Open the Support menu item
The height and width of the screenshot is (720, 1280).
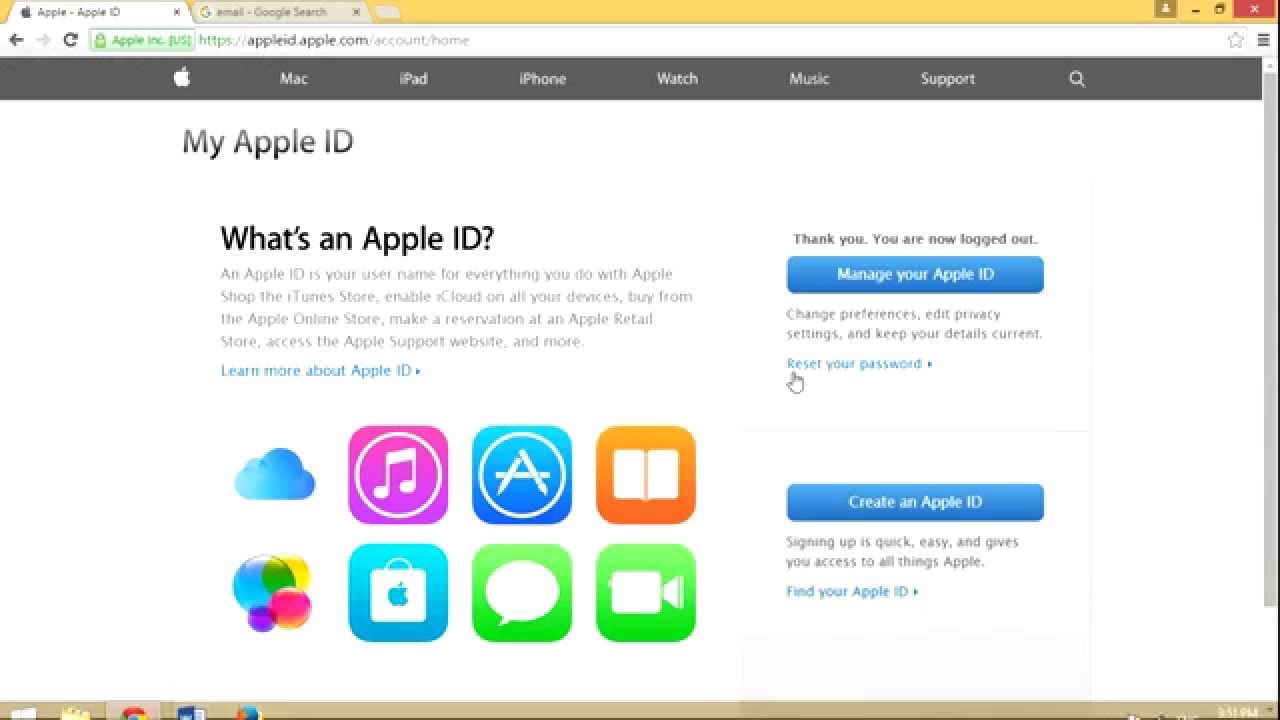[948, 79]
